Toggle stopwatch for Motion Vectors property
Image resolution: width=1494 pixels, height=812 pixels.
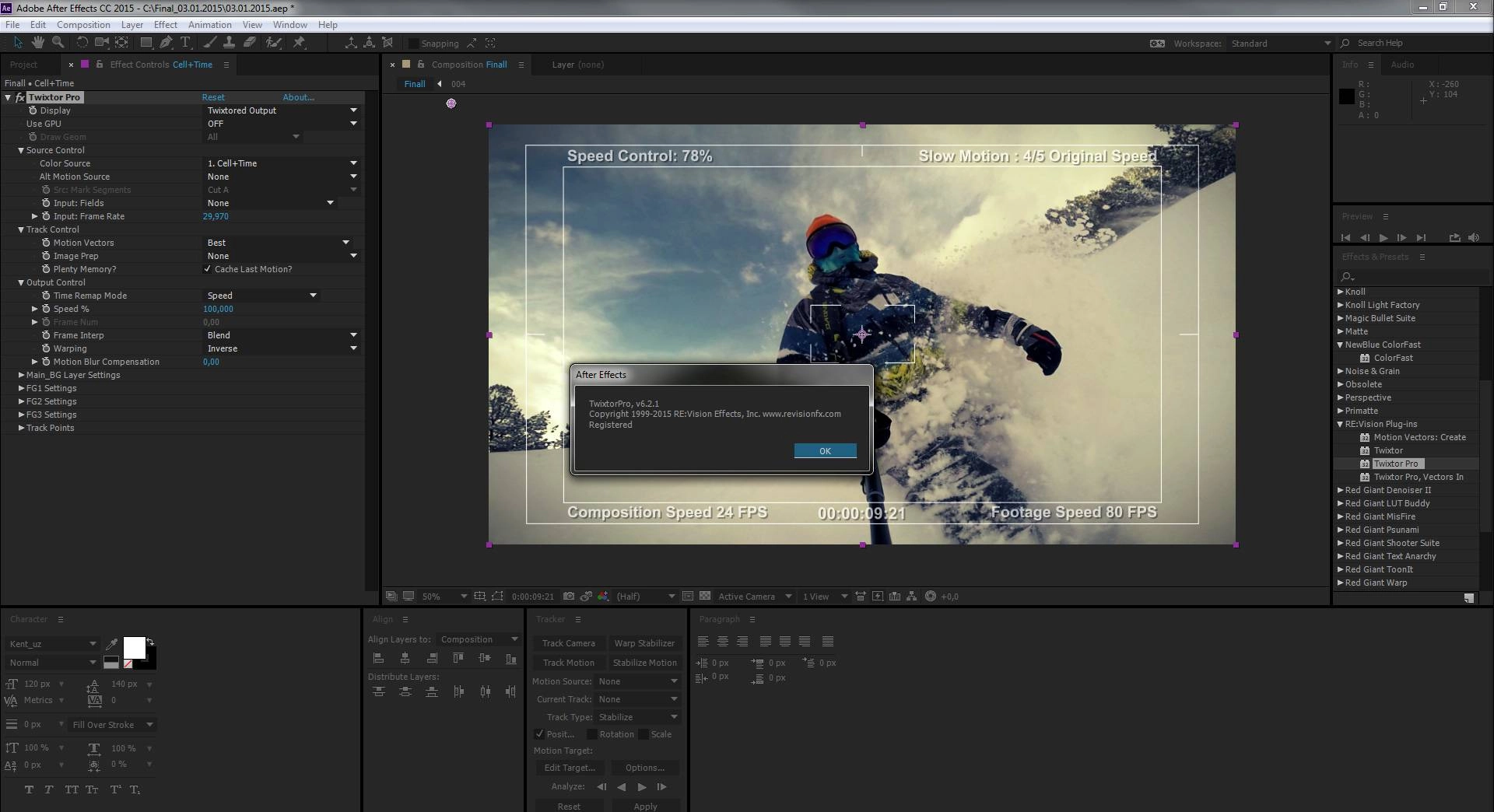pyautogui.click(x=47, y=243)
